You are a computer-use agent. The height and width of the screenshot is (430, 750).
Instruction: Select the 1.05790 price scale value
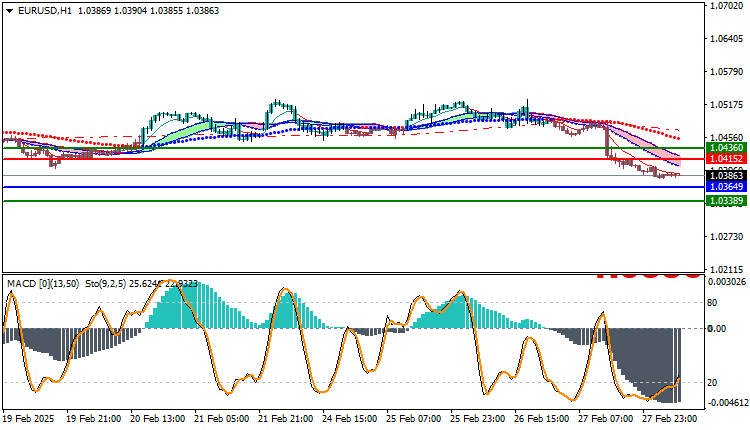coord(727,72)
